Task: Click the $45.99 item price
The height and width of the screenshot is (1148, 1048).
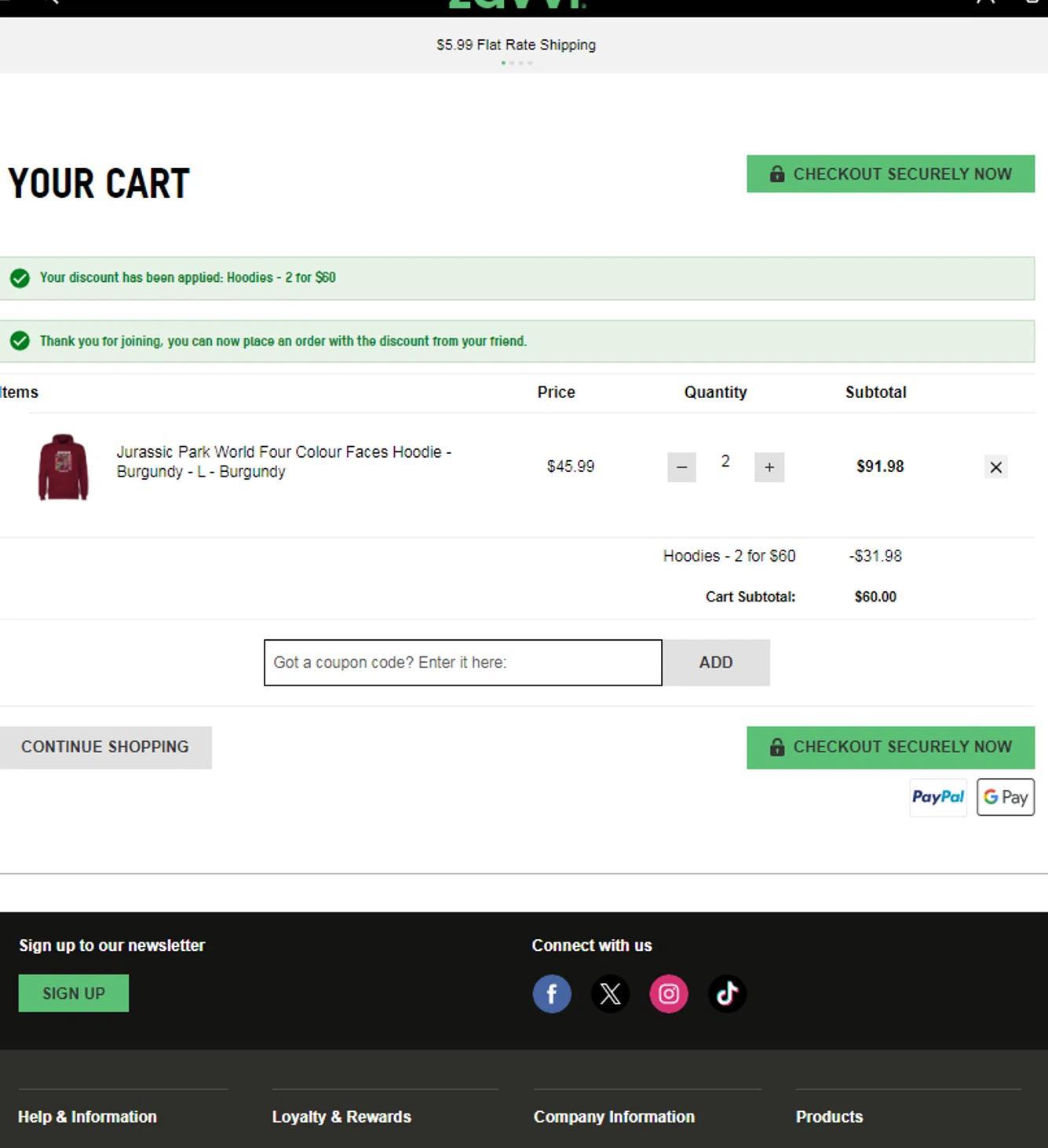Action: pyautogui.click(x=571, y=466)
